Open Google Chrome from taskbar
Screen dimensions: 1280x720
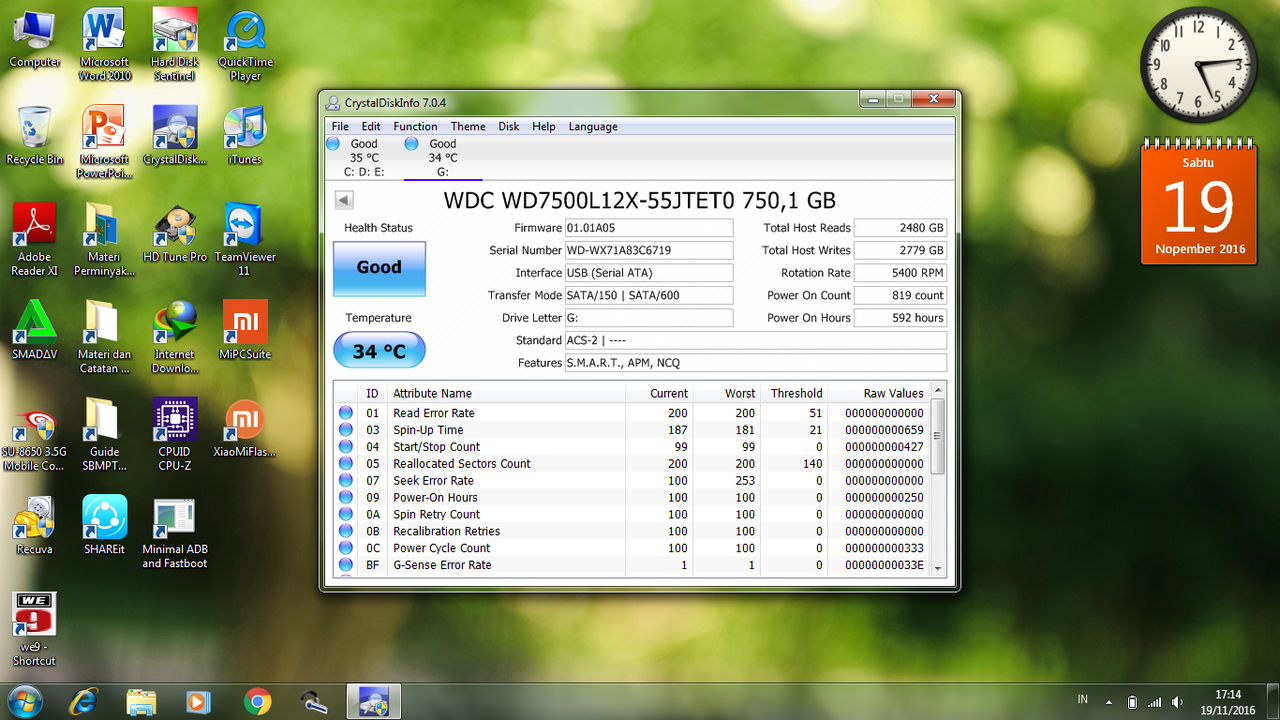click(x=257, y=702)
